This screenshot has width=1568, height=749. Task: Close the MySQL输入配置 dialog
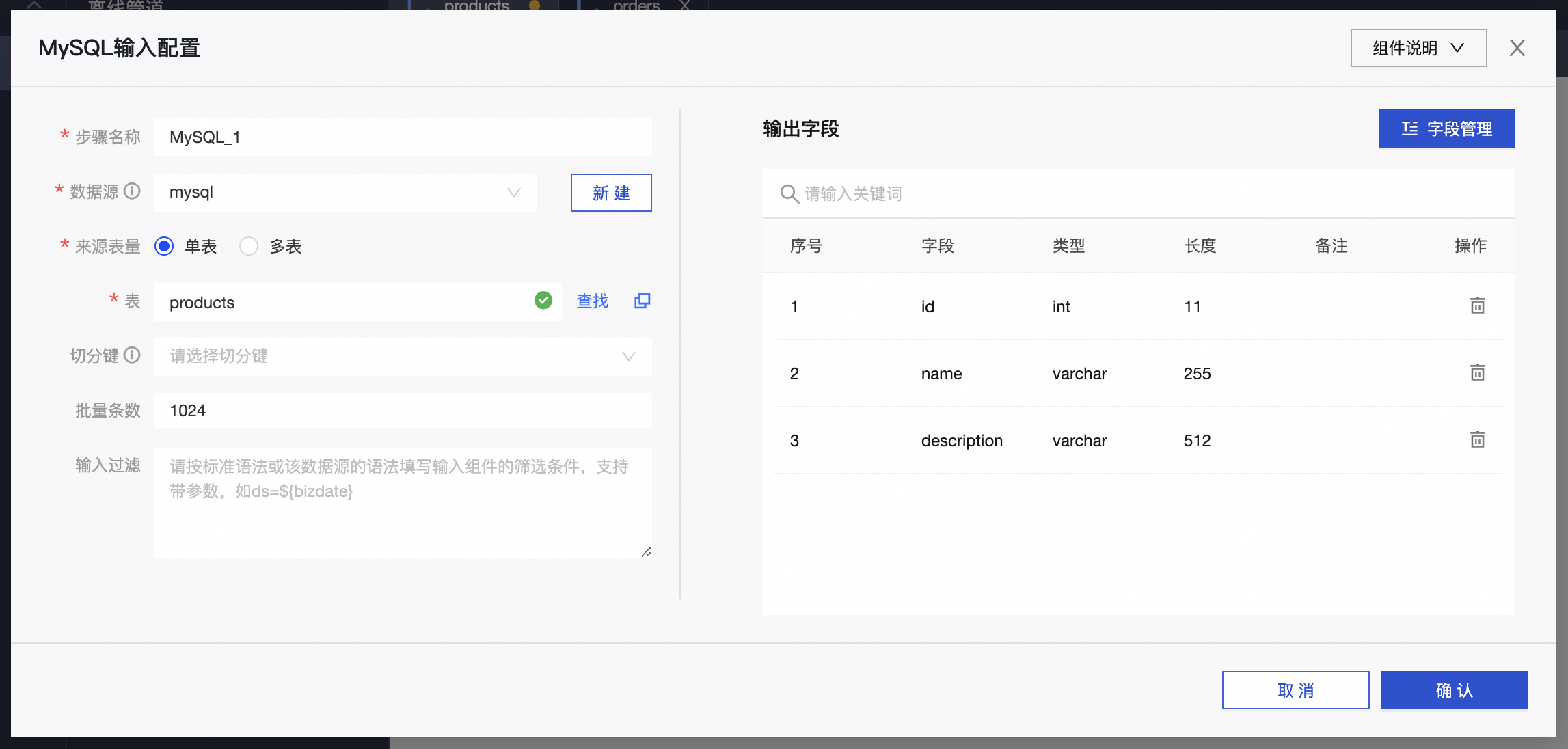coord(1517,48)
